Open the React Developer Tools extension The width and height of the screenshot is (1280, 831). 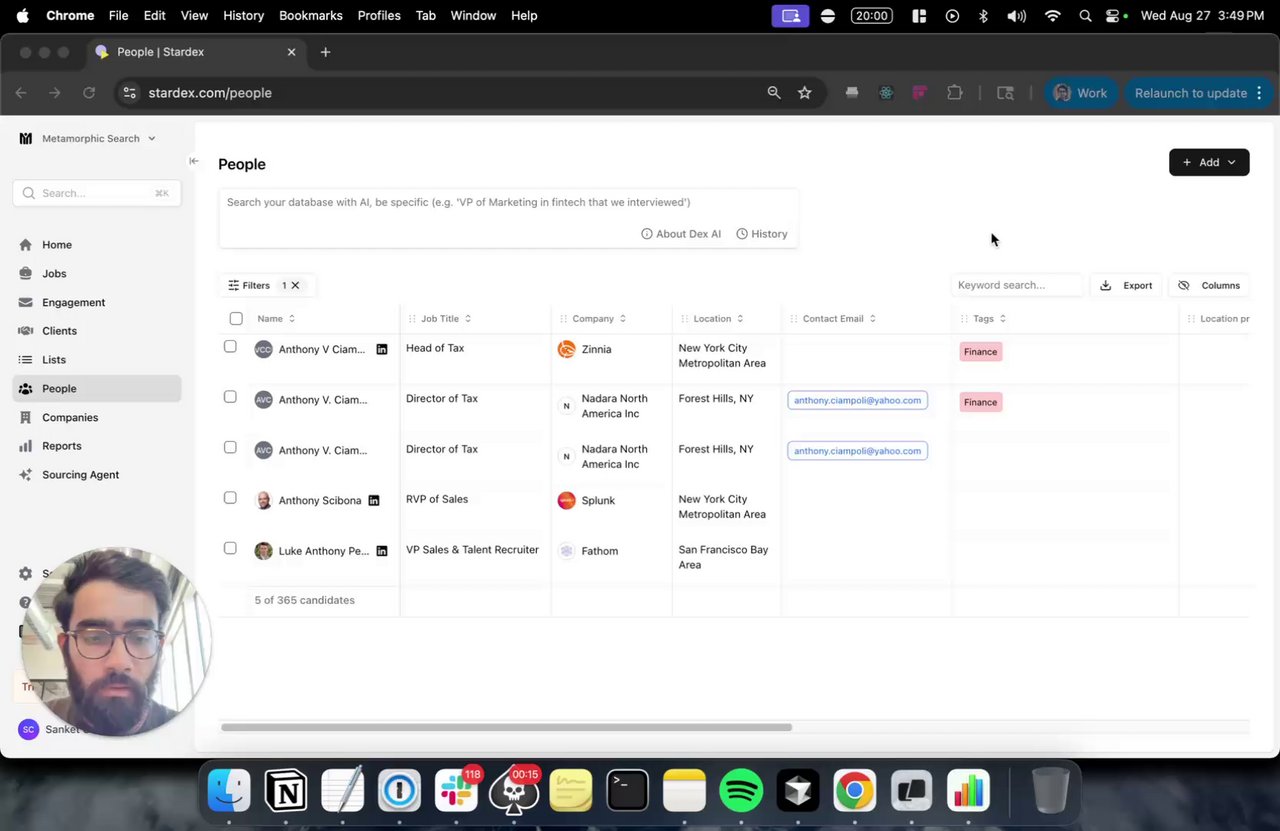pos(886,93)
